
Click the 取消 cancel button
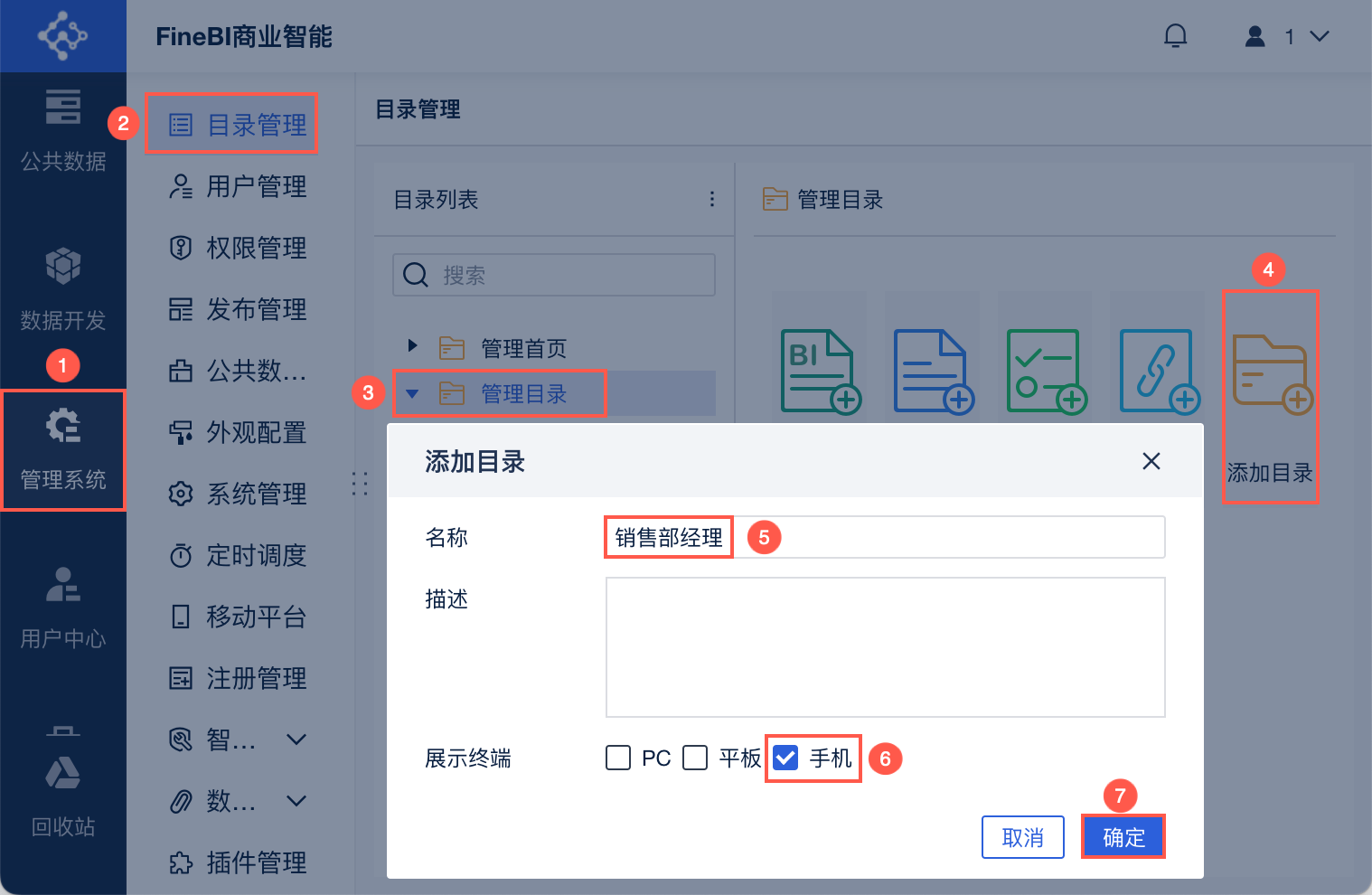click(x=1023, y=837)
